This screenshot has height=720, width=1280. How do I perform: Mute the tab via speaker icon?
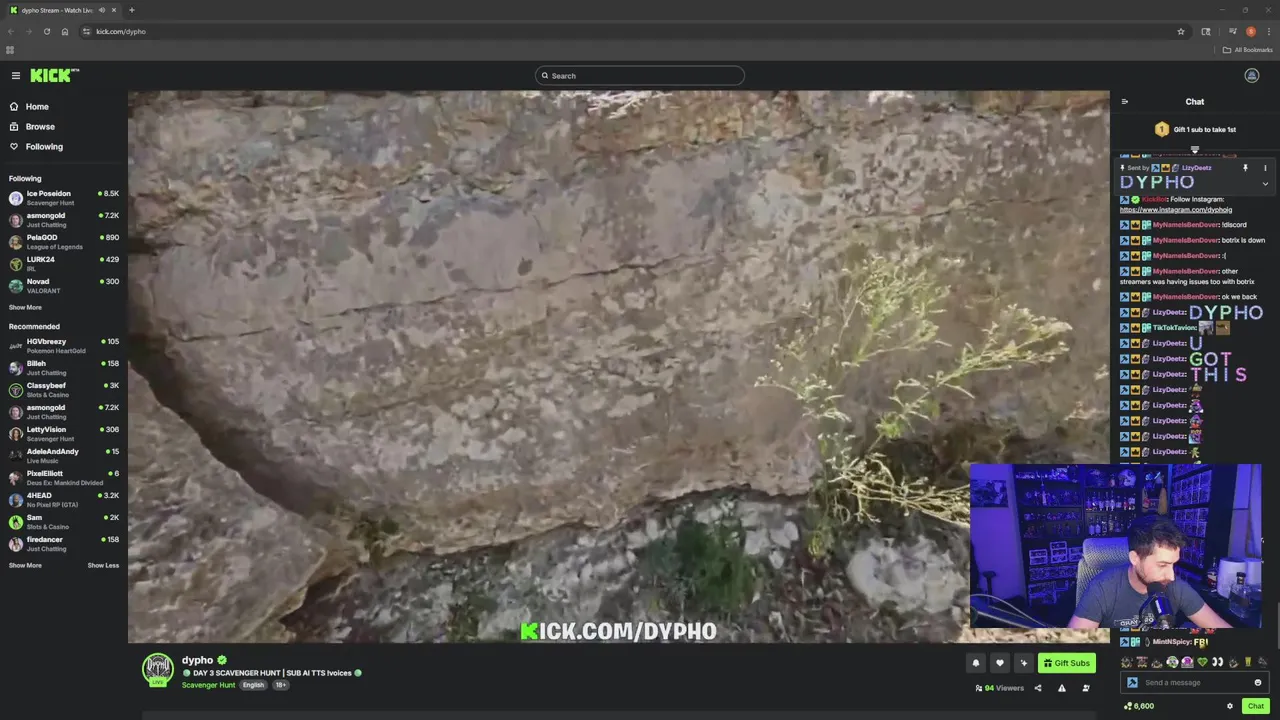tap(101, 10)
